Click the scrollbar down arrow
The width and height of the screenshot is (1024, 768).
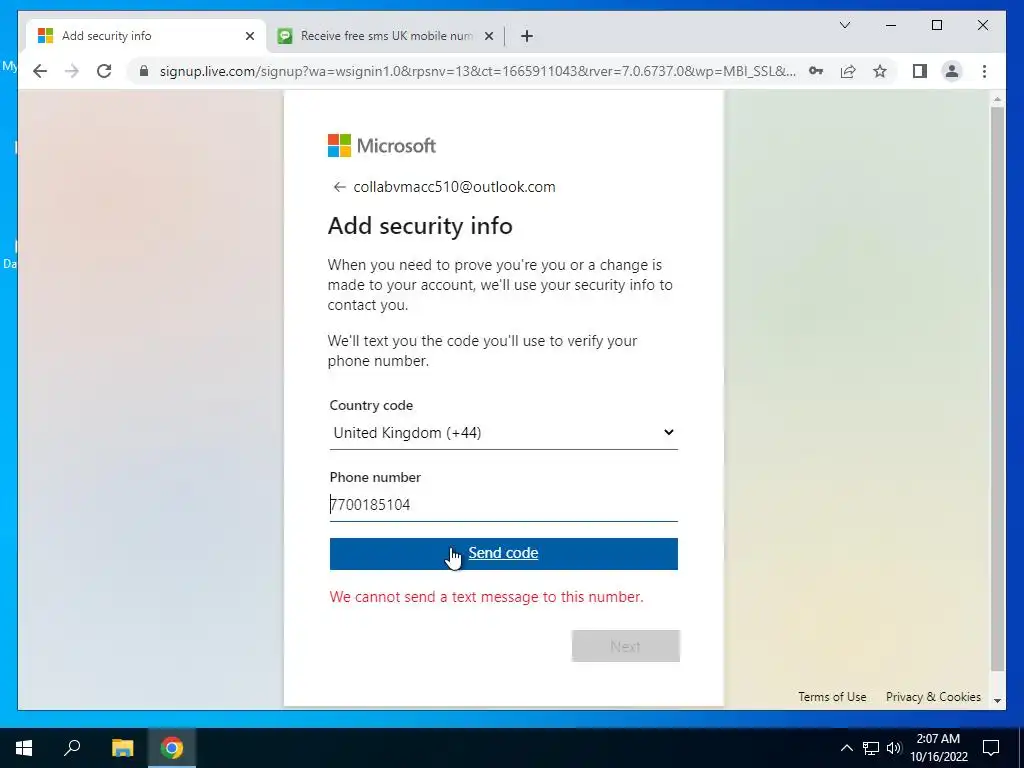997,700
